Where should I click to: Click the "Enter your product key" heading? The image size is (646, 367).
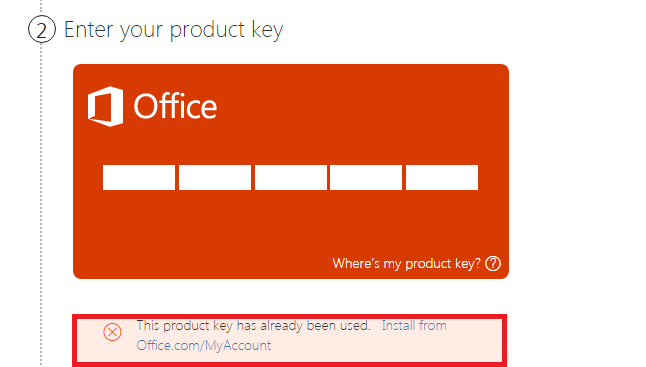coord(173,30)
